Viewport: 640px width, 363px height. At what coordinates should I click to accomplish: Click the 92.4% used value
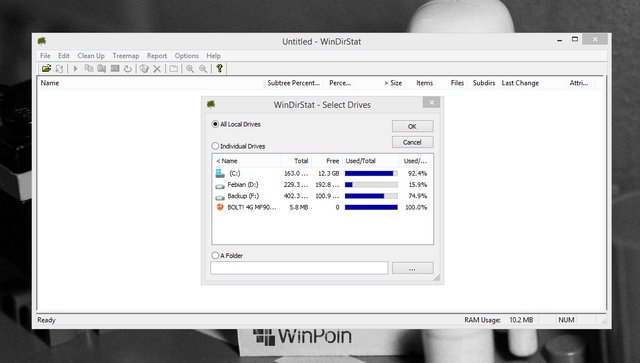[417, 174]
